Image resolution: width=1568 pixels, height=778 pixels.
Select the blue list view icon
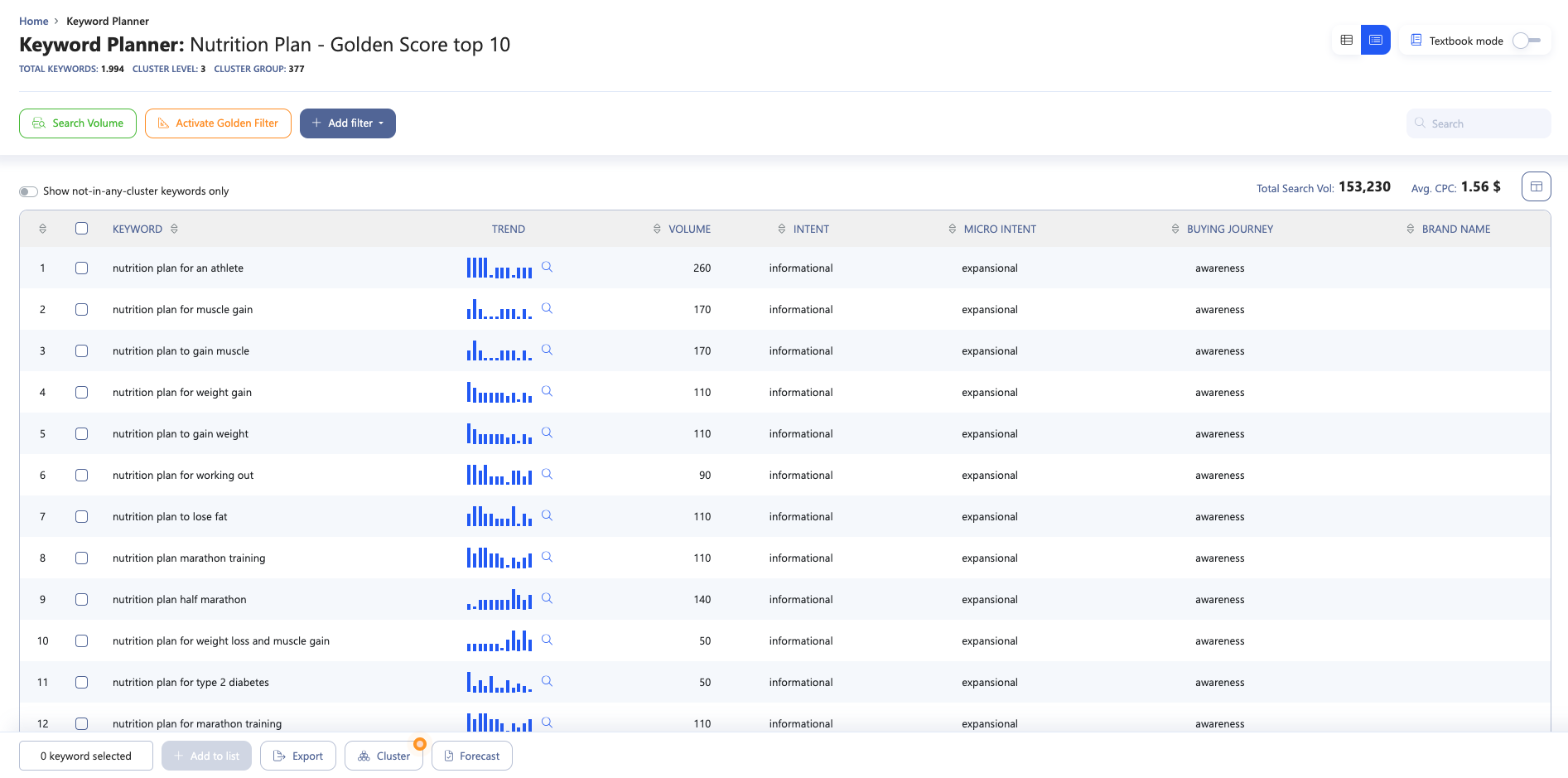pyautogui.click(x=1375, y=40)
